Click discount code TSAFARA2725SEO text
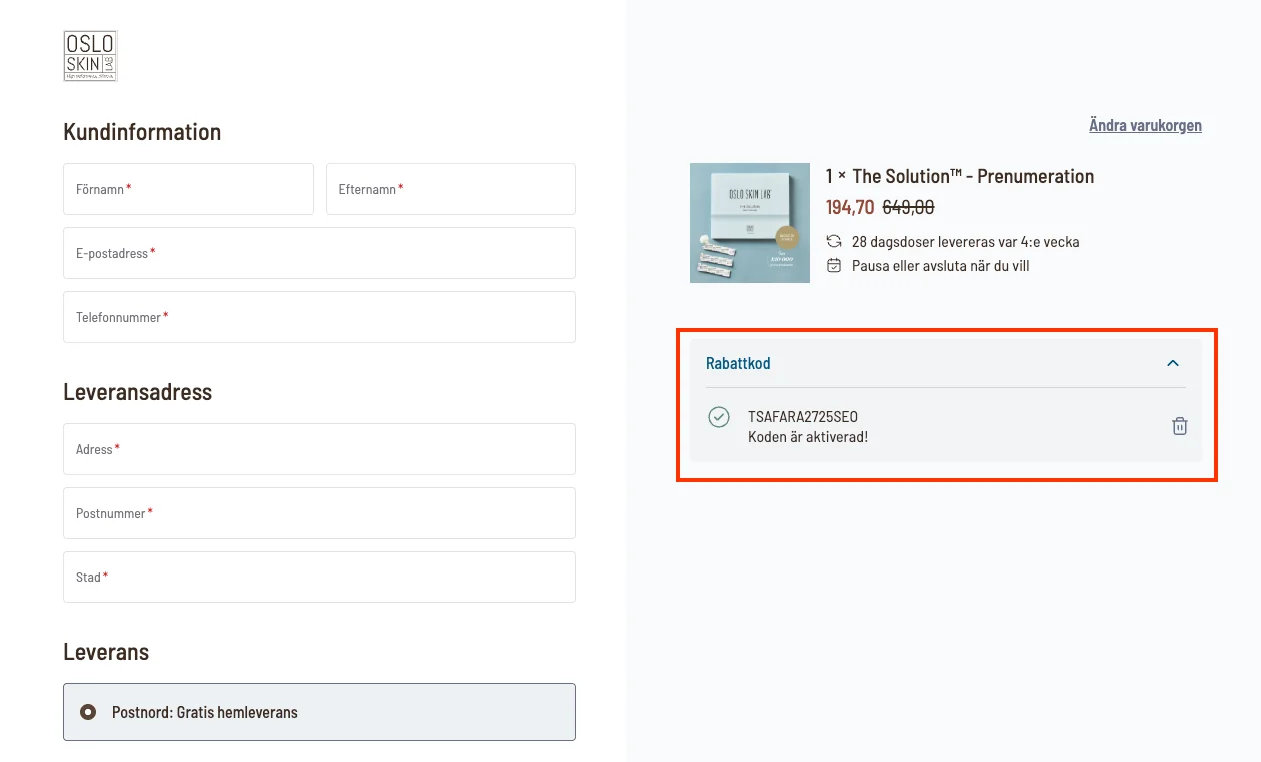The image size is (1261, 762). coord(803,417)
